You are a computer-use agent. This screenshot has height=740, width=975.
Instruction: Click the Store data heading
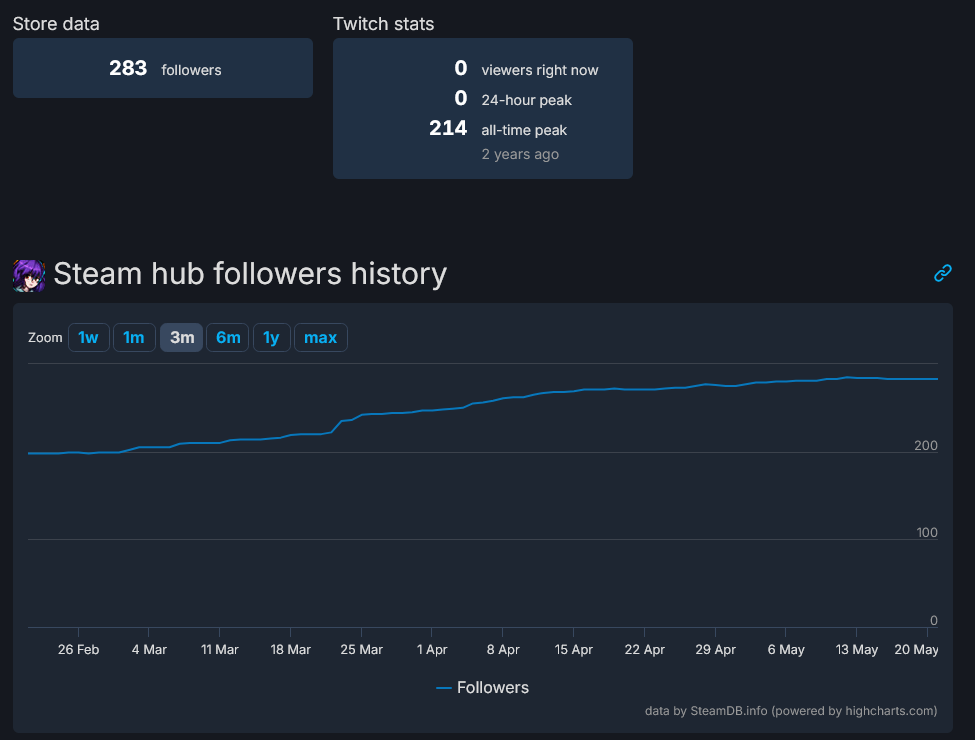56,24
